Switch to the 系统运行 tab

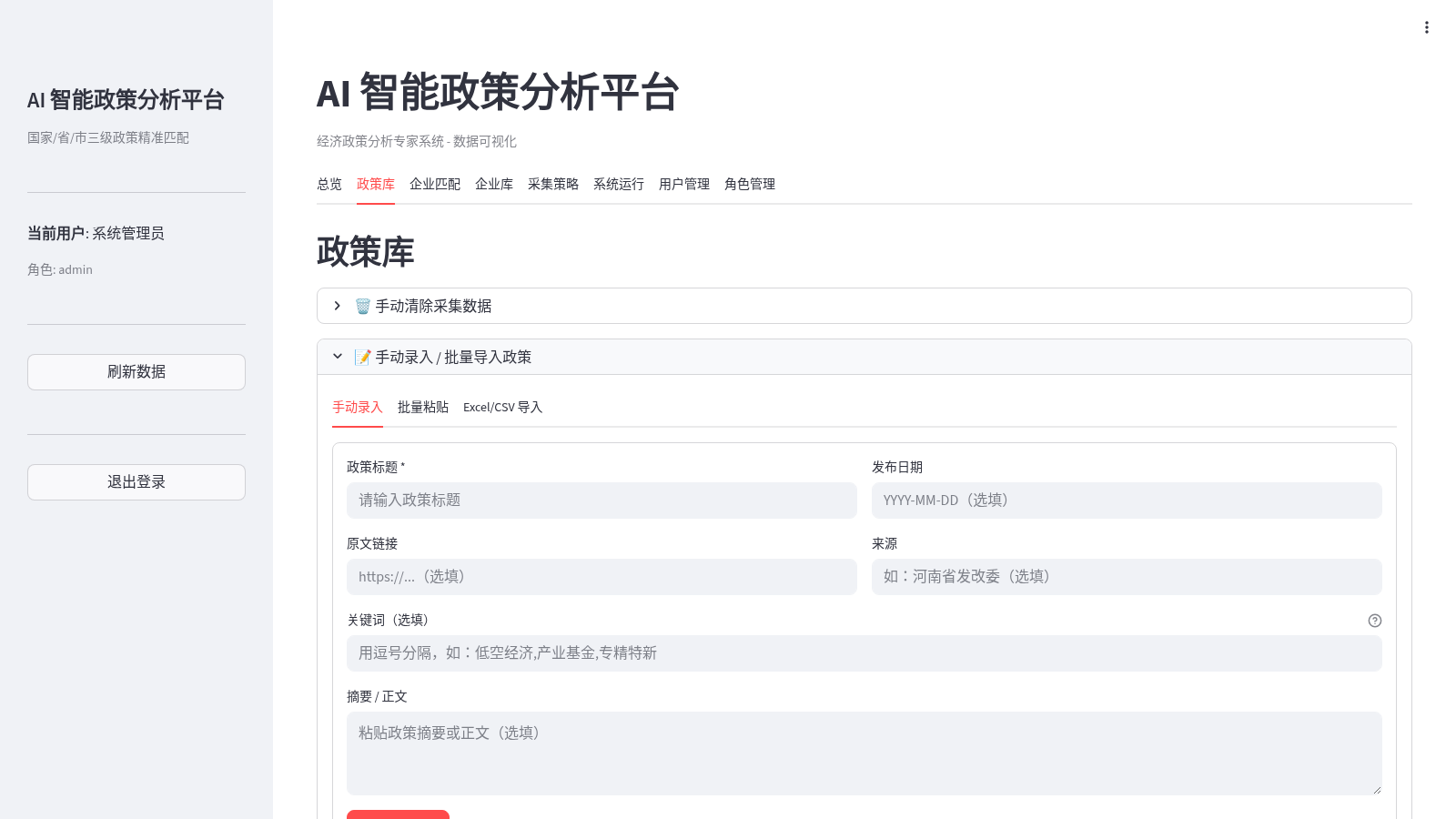pyautogui.click(x=619, y=184)
